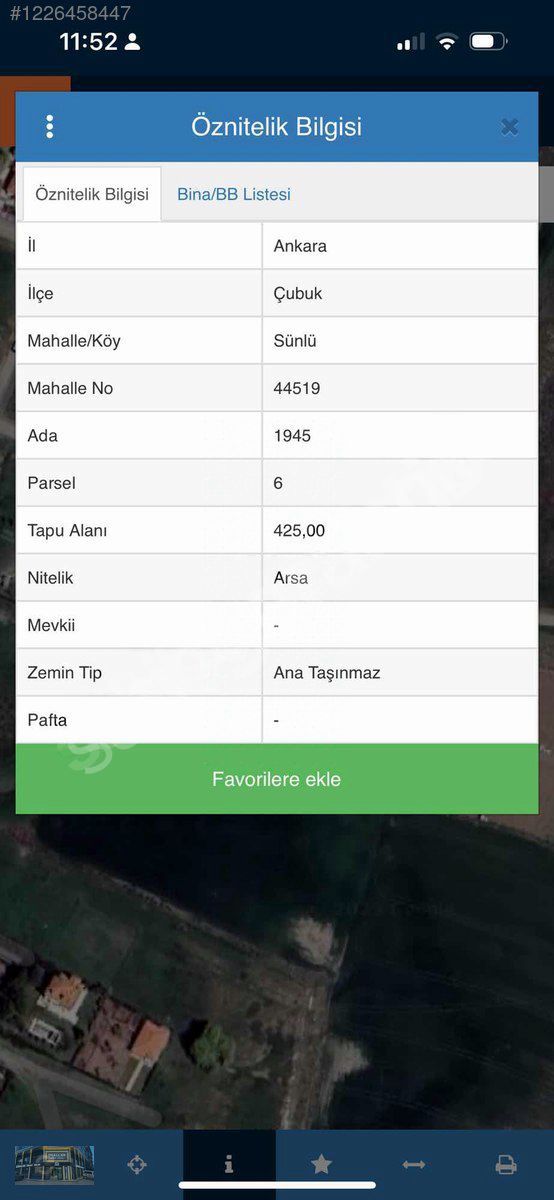
Task: Tap the horizontal arrows measure icon
Action: click(x=414, y=1164)
